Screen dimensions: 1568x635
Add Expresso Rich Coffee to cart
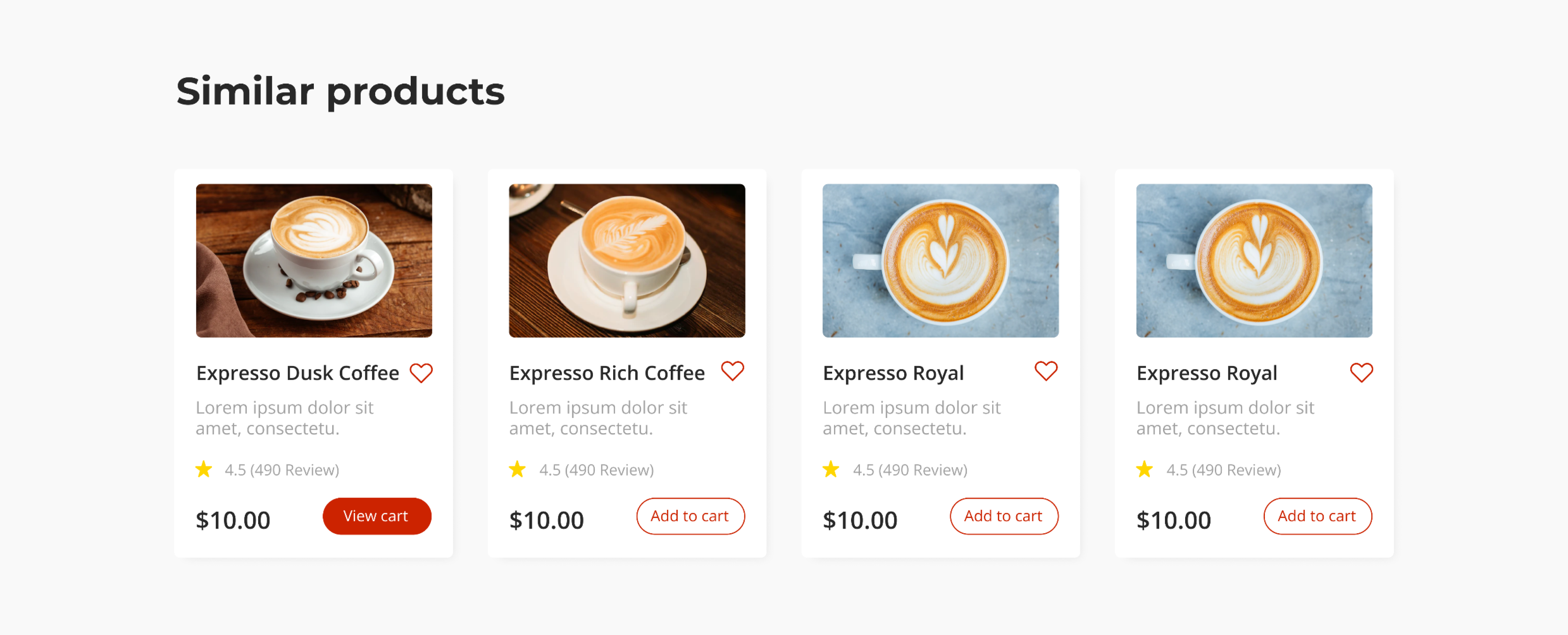[690, 516]
